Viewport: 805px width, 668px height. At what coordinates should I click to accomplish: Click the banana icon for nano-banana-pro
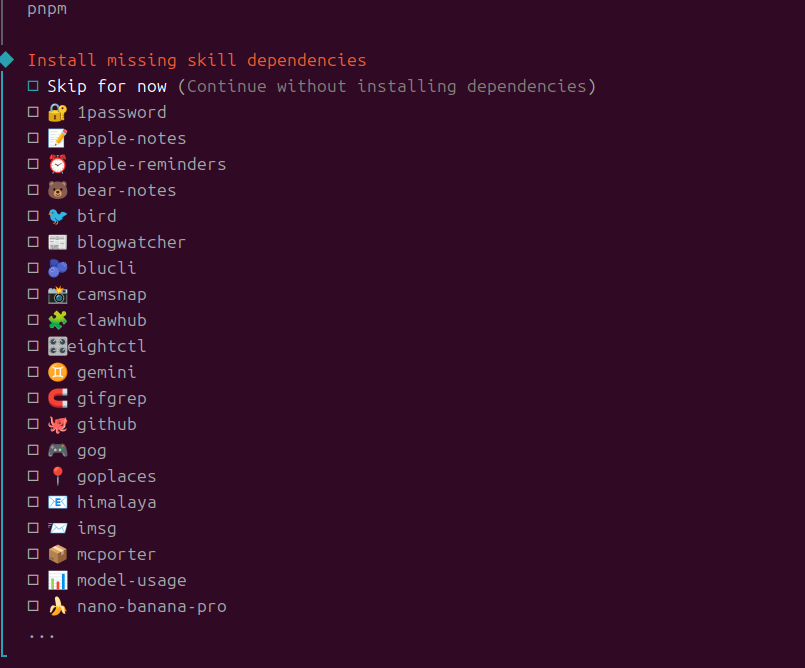[x=57, y=606]
